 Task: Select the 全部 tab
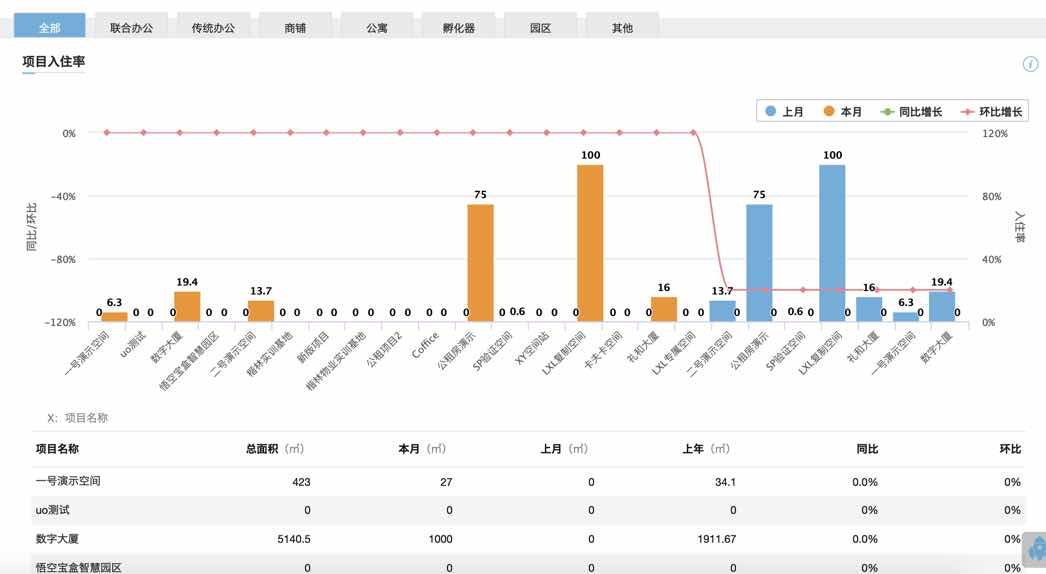pos(50,28)
